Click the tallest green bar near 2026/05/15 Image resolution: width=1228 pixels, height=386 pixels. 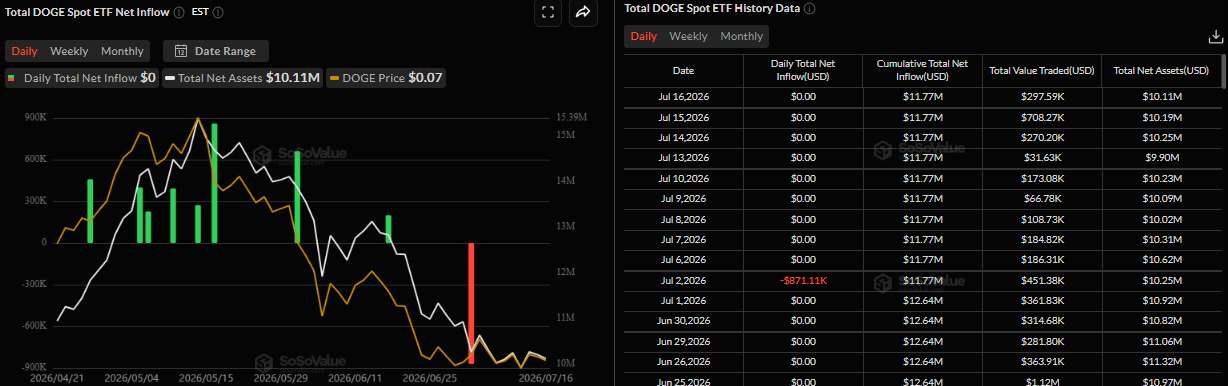tap(214, 183)
